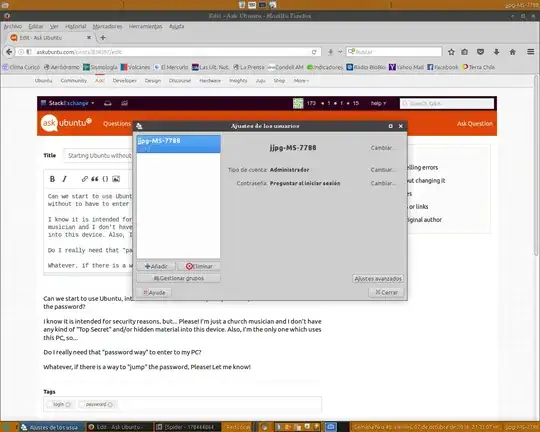The height and width of the screenshot is (432, 540).
Task: Open the Firefox hamburger menu
Action: click(530, 52)
